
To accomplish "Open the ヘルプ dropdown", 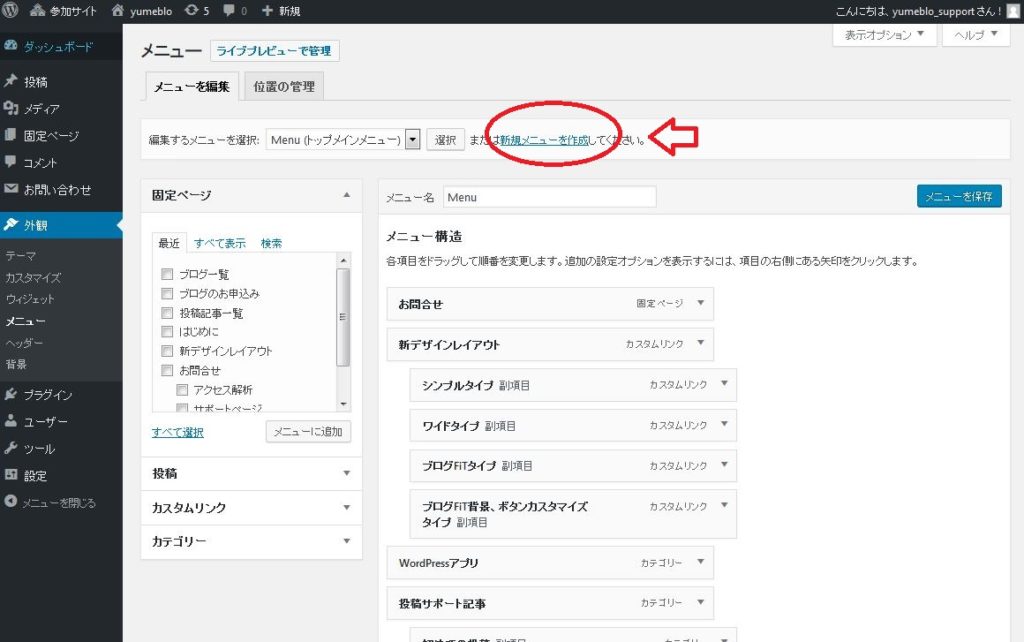I will click(x=976, y=35).
